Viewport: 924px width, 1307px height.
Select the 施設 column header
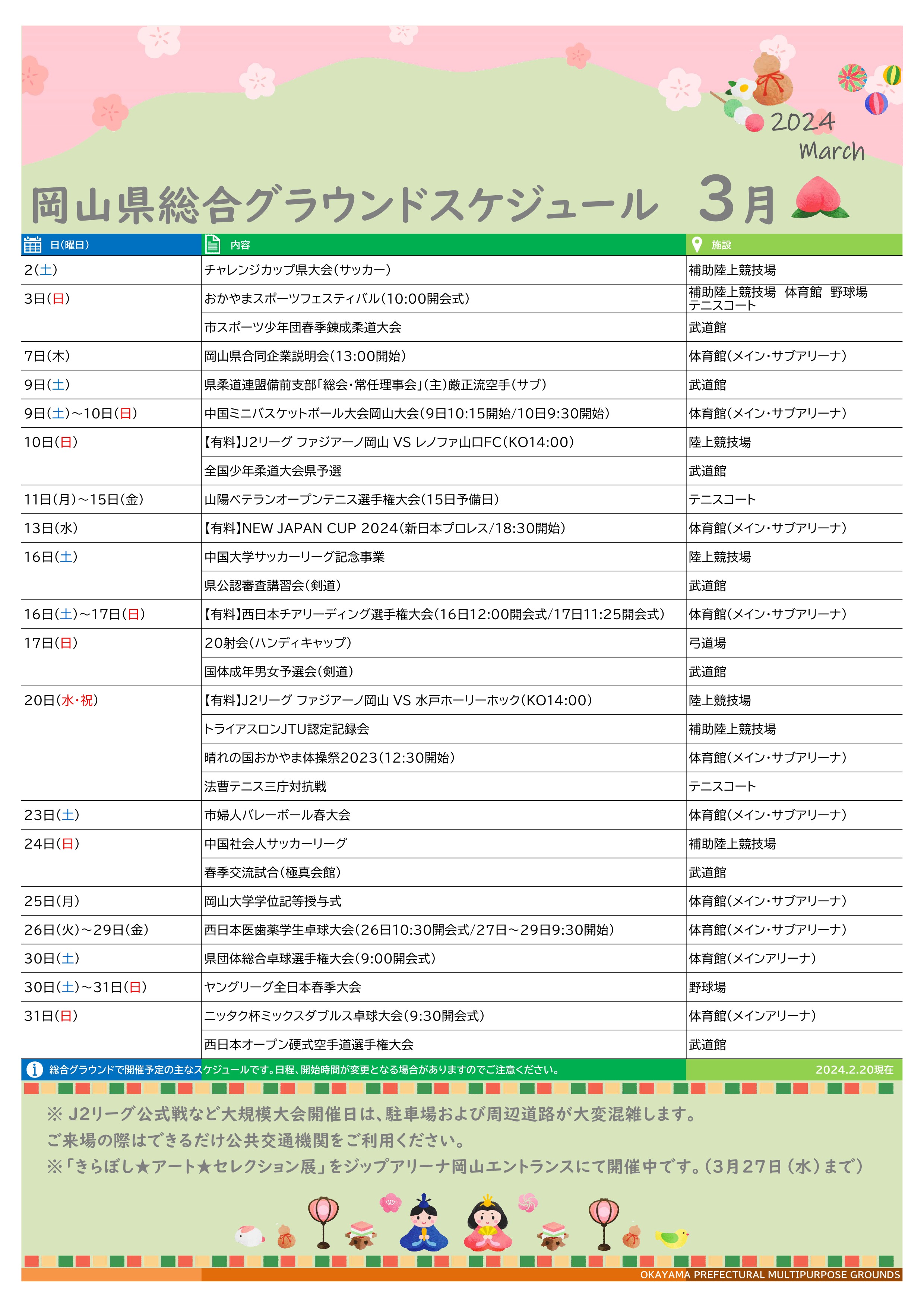point(794,245)
